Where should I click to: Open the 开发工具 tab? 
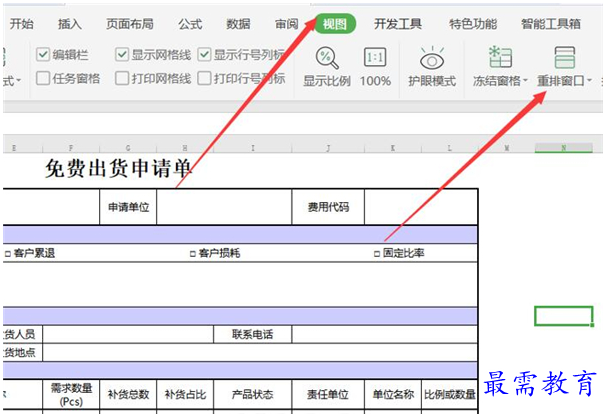point(397,24)
